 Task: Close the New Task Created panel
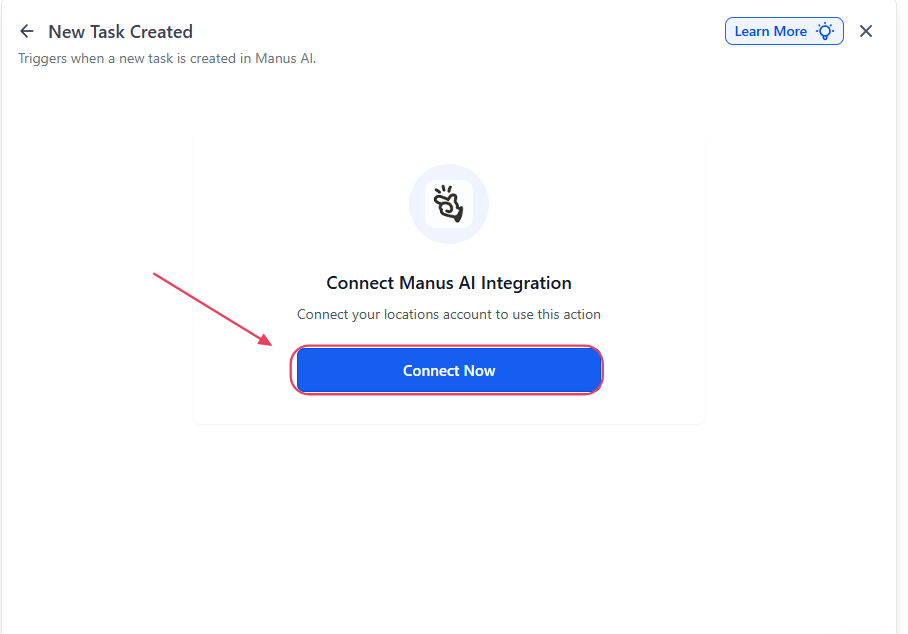[x=866, y=31]
